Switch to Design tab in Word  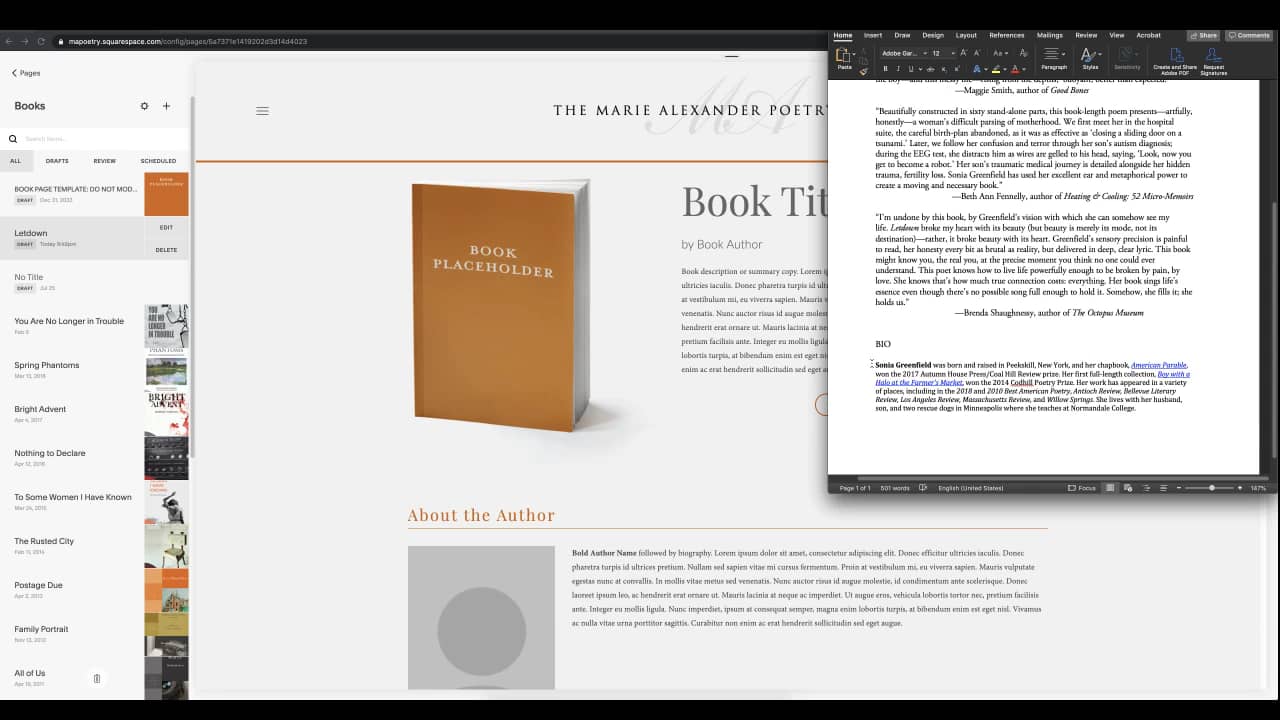pyautogui.click(x=933, y=35)
